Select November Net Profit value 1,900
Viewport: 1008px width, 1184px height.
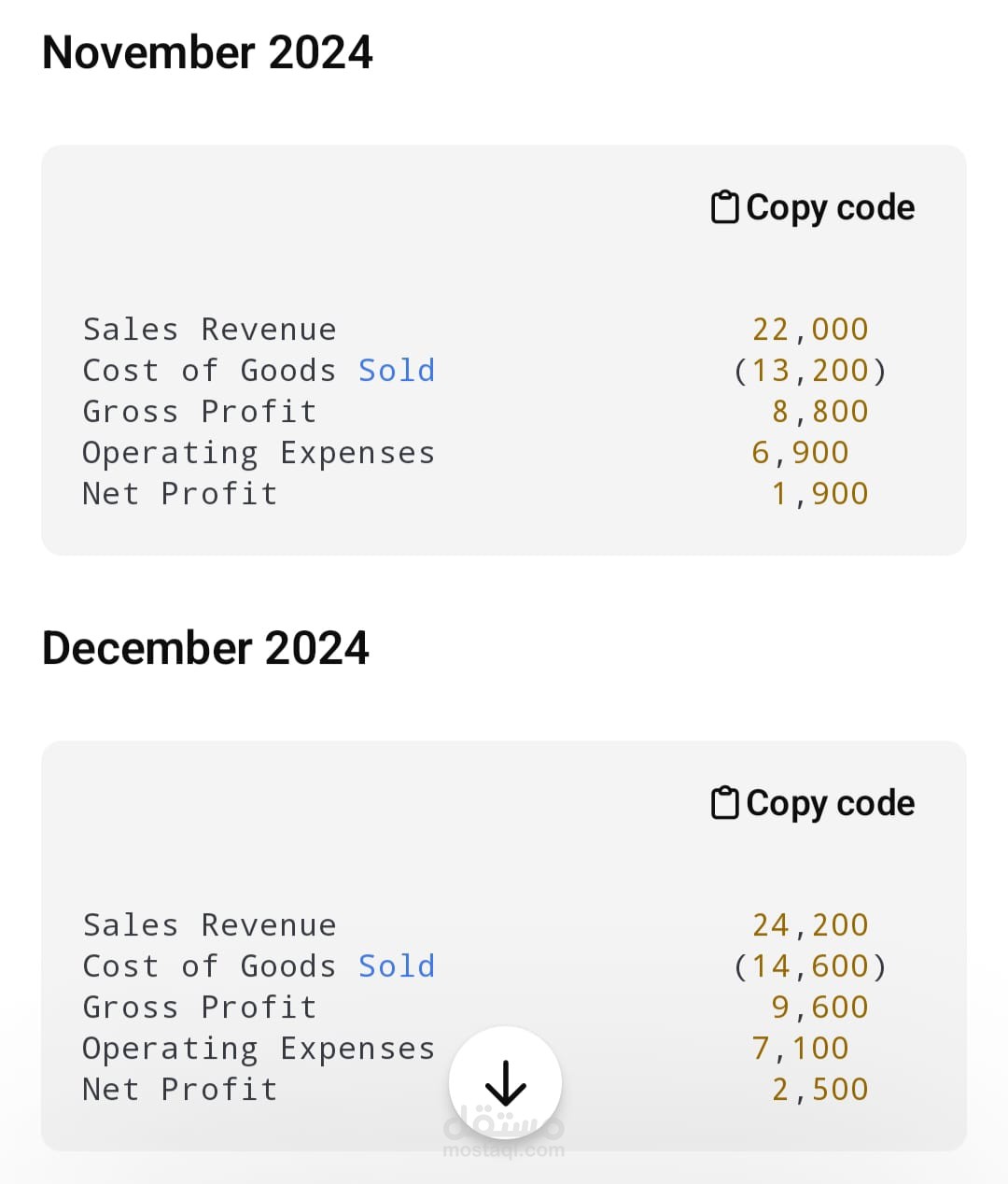[x=819, y=494]
